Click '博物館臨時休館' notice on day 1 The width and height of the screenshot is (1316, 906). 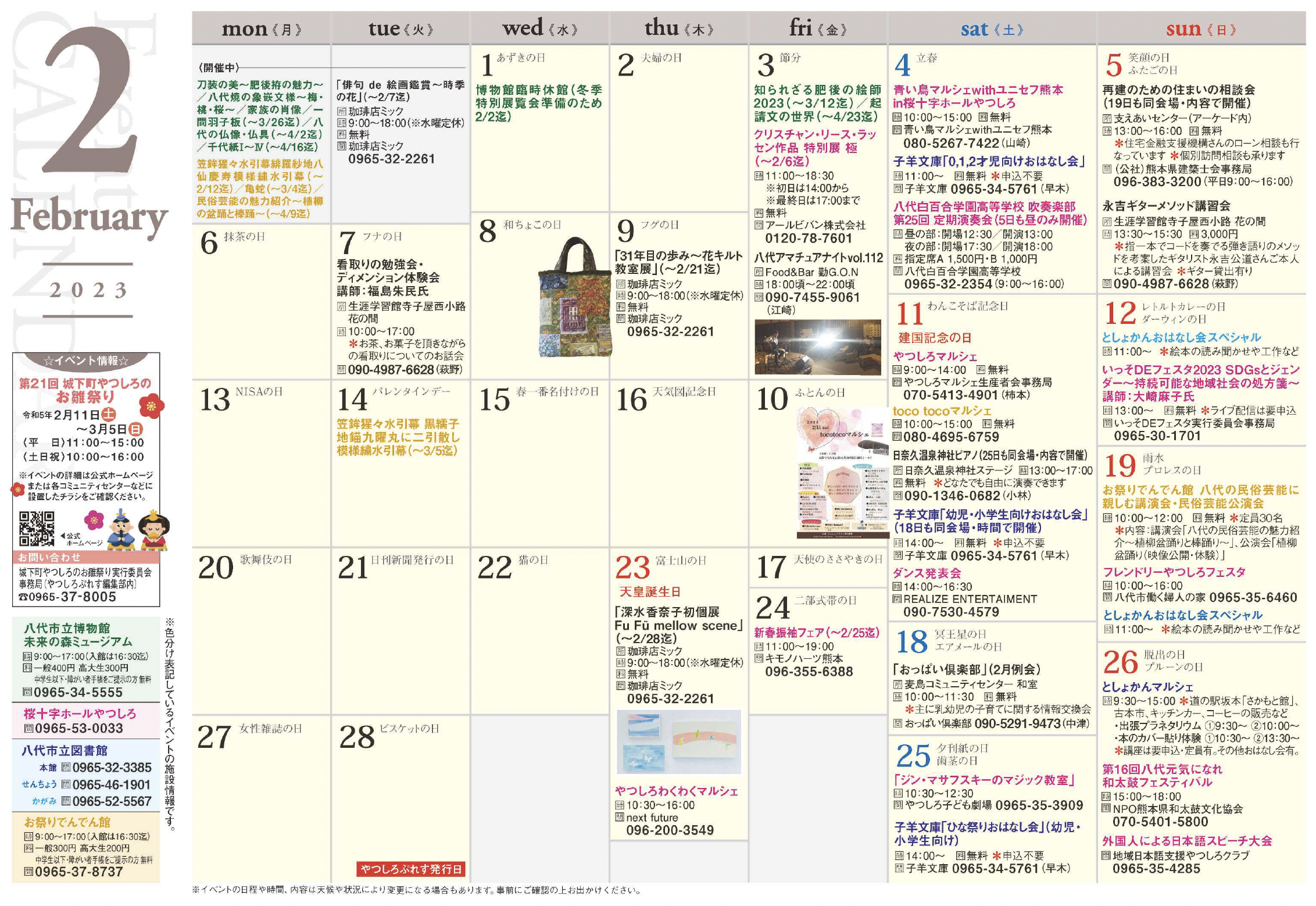(539, 103)
